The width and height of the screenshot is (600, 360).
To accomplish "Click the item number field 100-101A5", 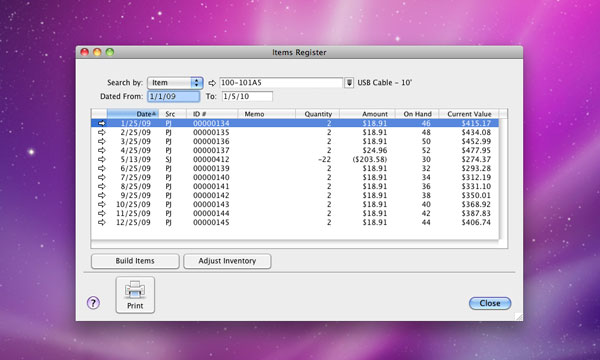I will [x=281, y=83].
